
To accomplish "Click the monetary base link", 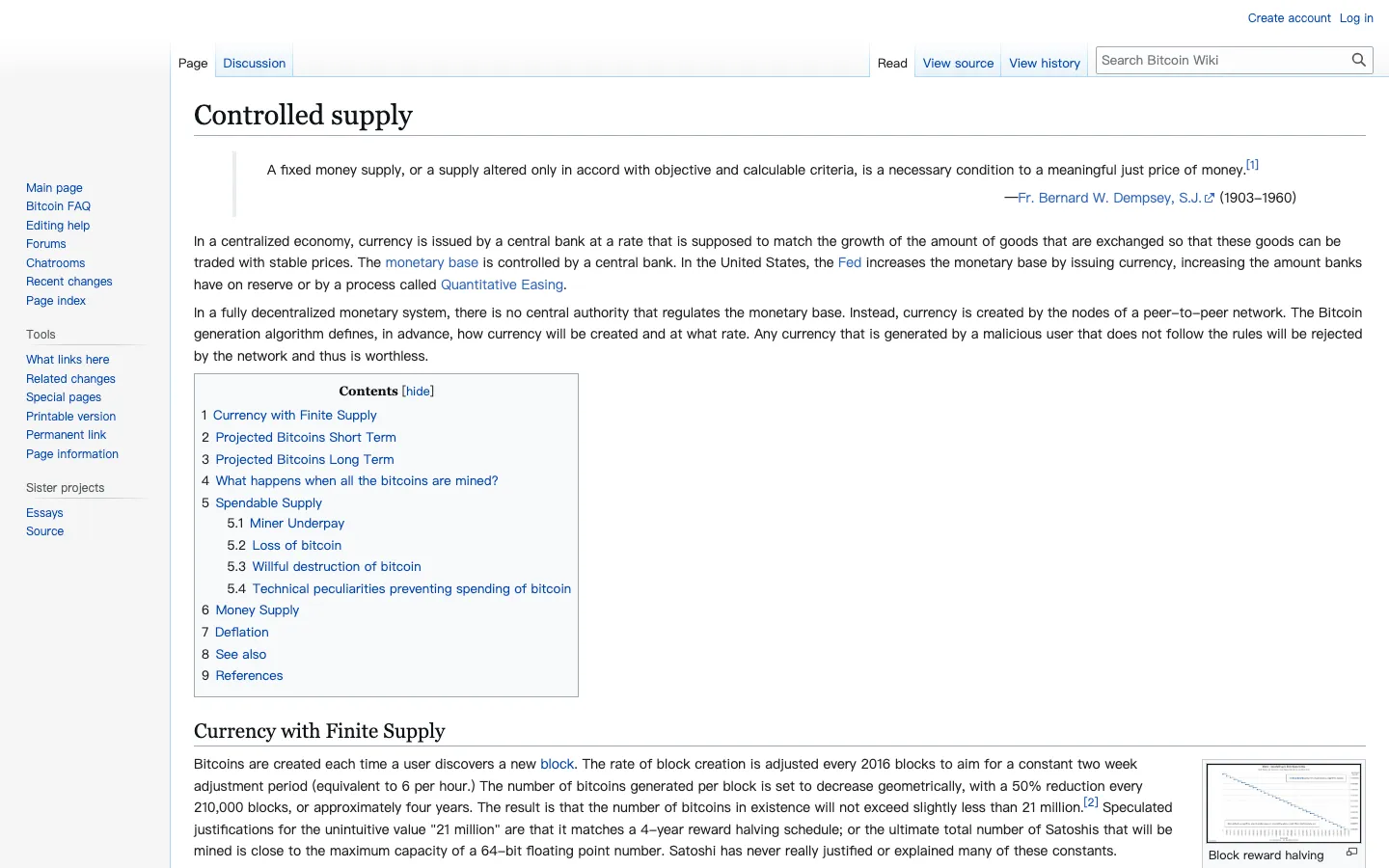I will (431, 262).
